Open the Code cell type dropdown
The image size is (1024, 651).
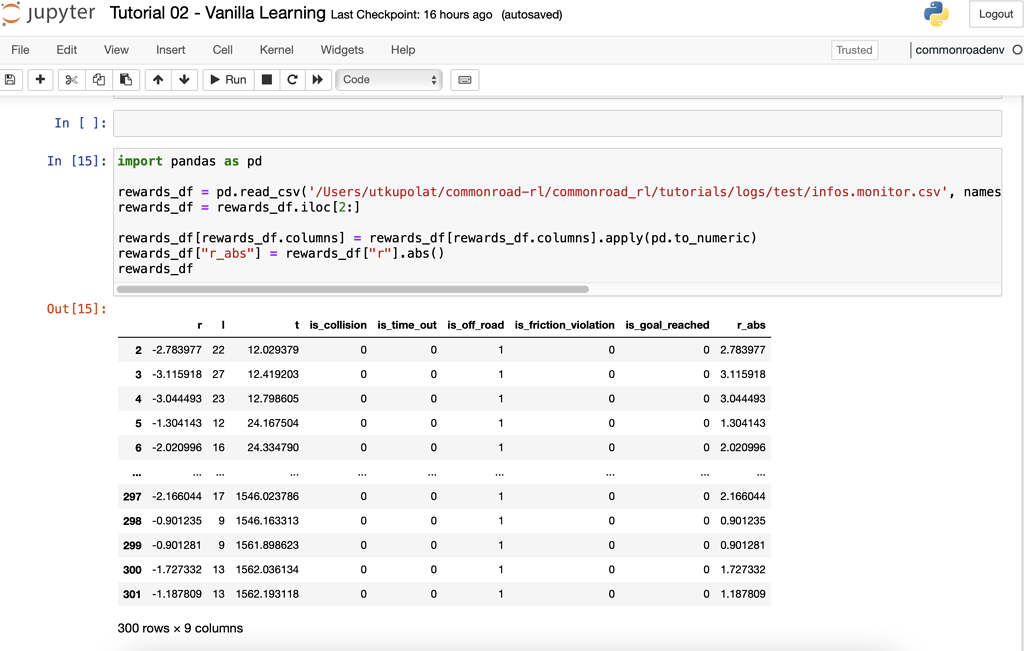click(389, 80)
